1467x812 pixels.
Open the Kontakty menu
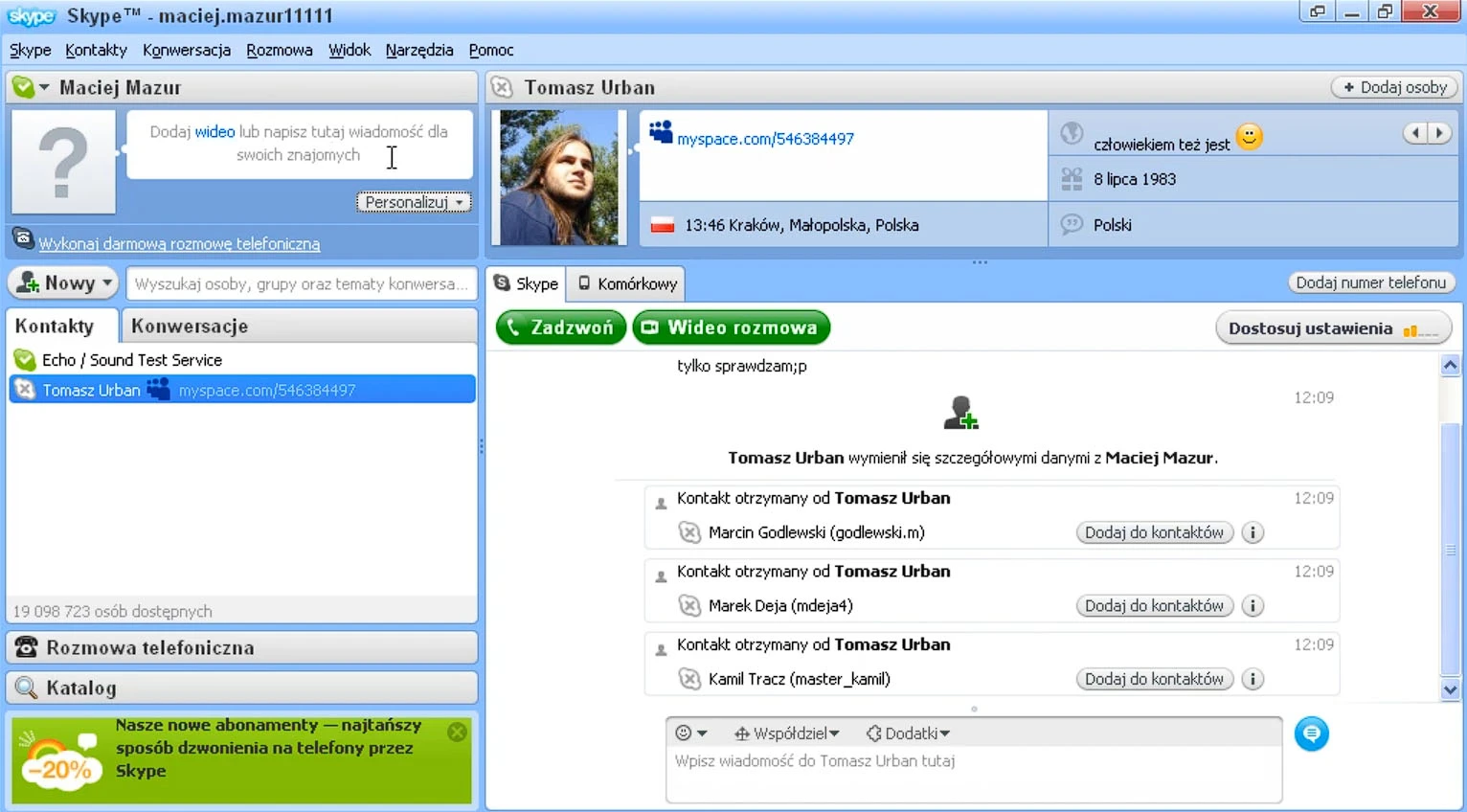pos(96,50)
